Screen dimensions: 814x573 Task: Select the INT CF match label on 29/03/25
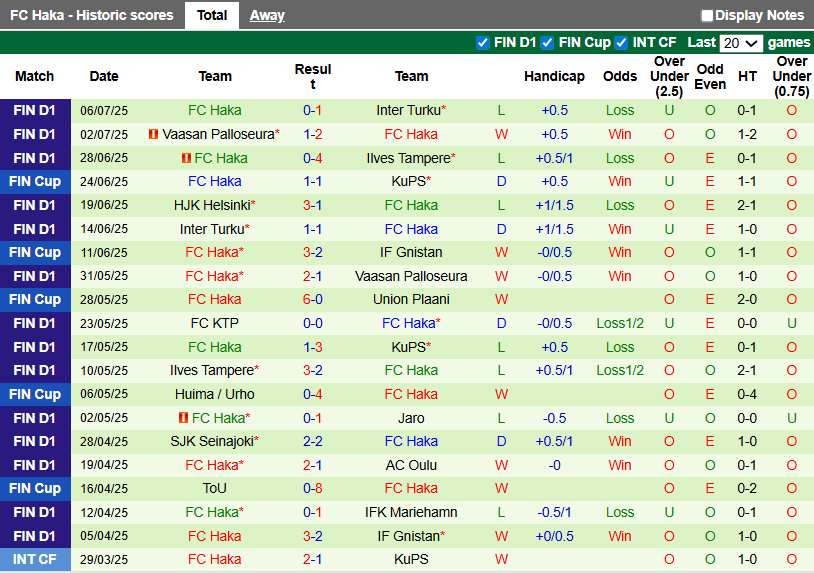click(x=35, y=560)
